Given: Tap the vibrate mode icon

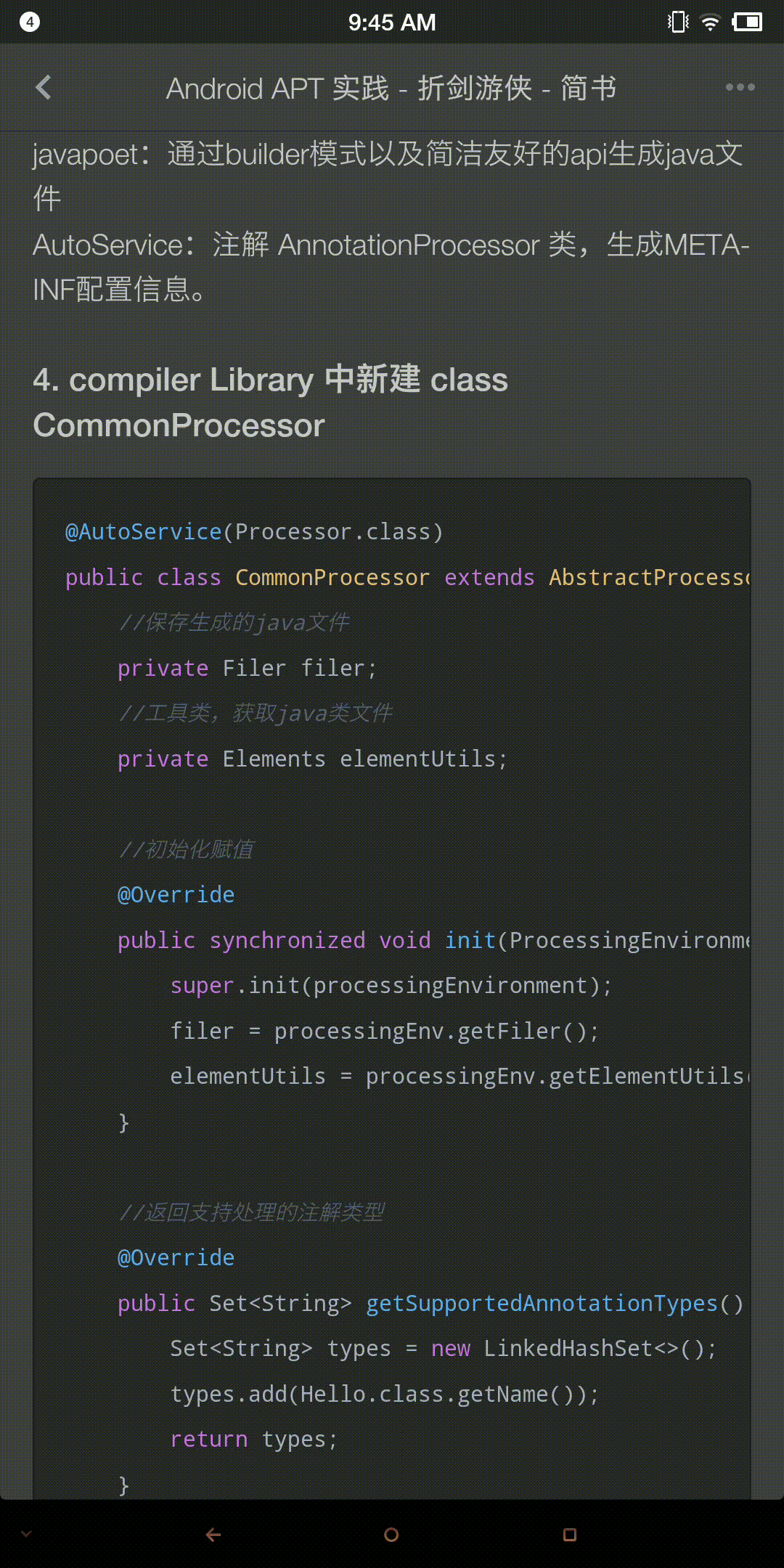Looking at the screenshot, I should (x=678, y=22).
